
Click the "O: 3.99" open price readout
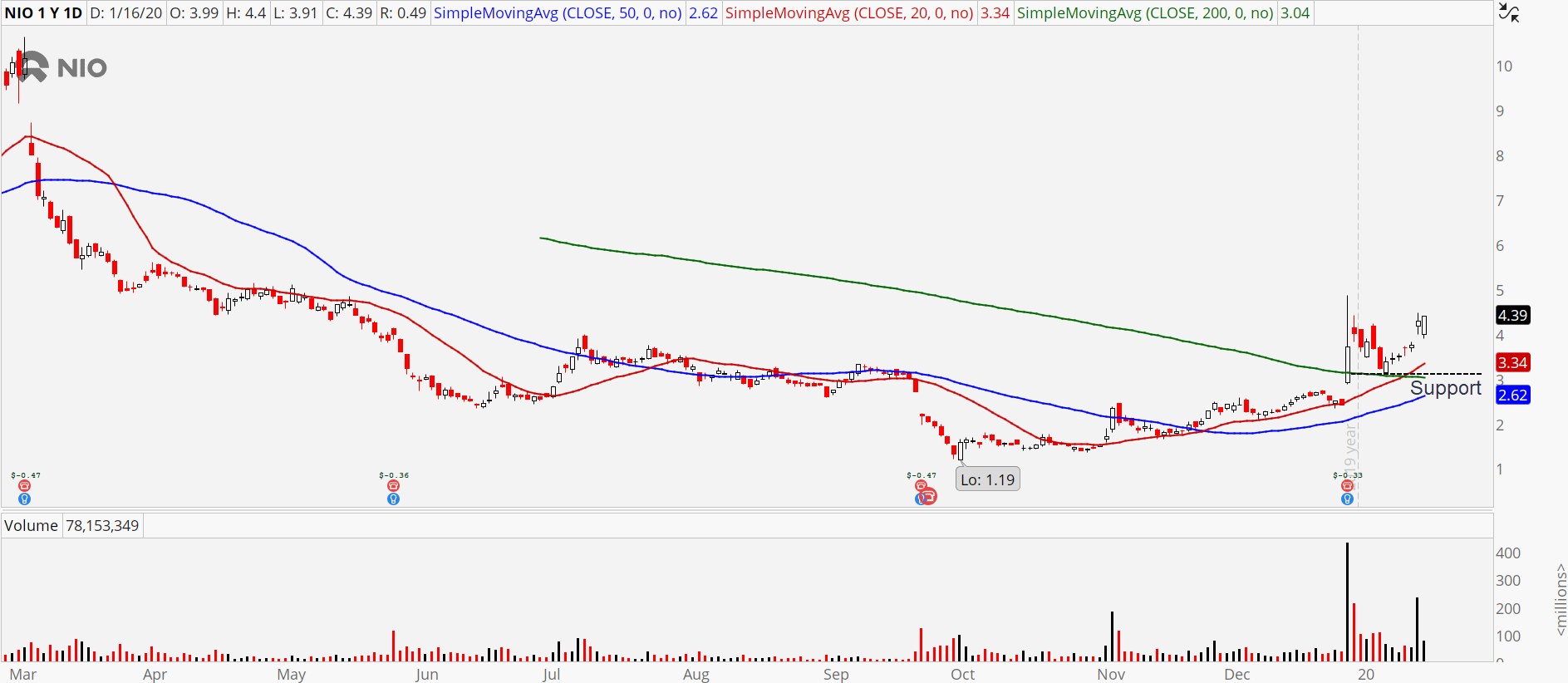pos(194,13)
